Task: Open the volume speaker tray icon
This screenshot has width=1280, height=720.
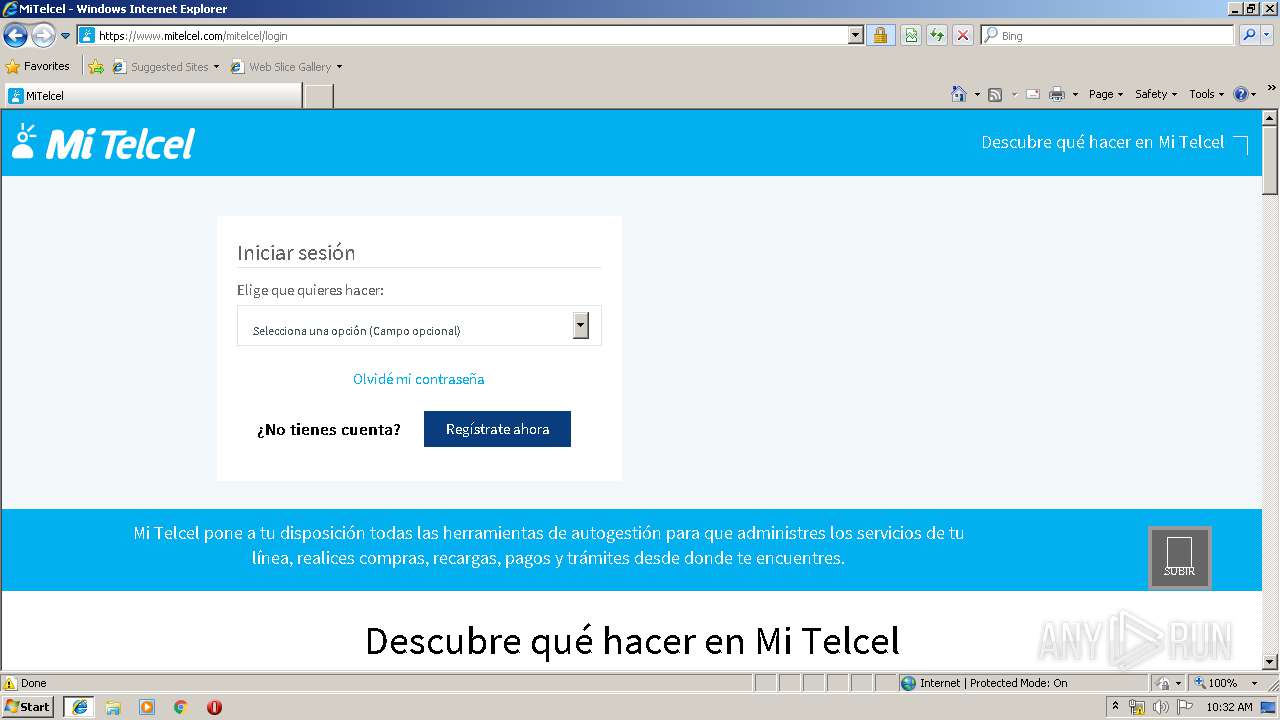Action: click(1161, 707)
